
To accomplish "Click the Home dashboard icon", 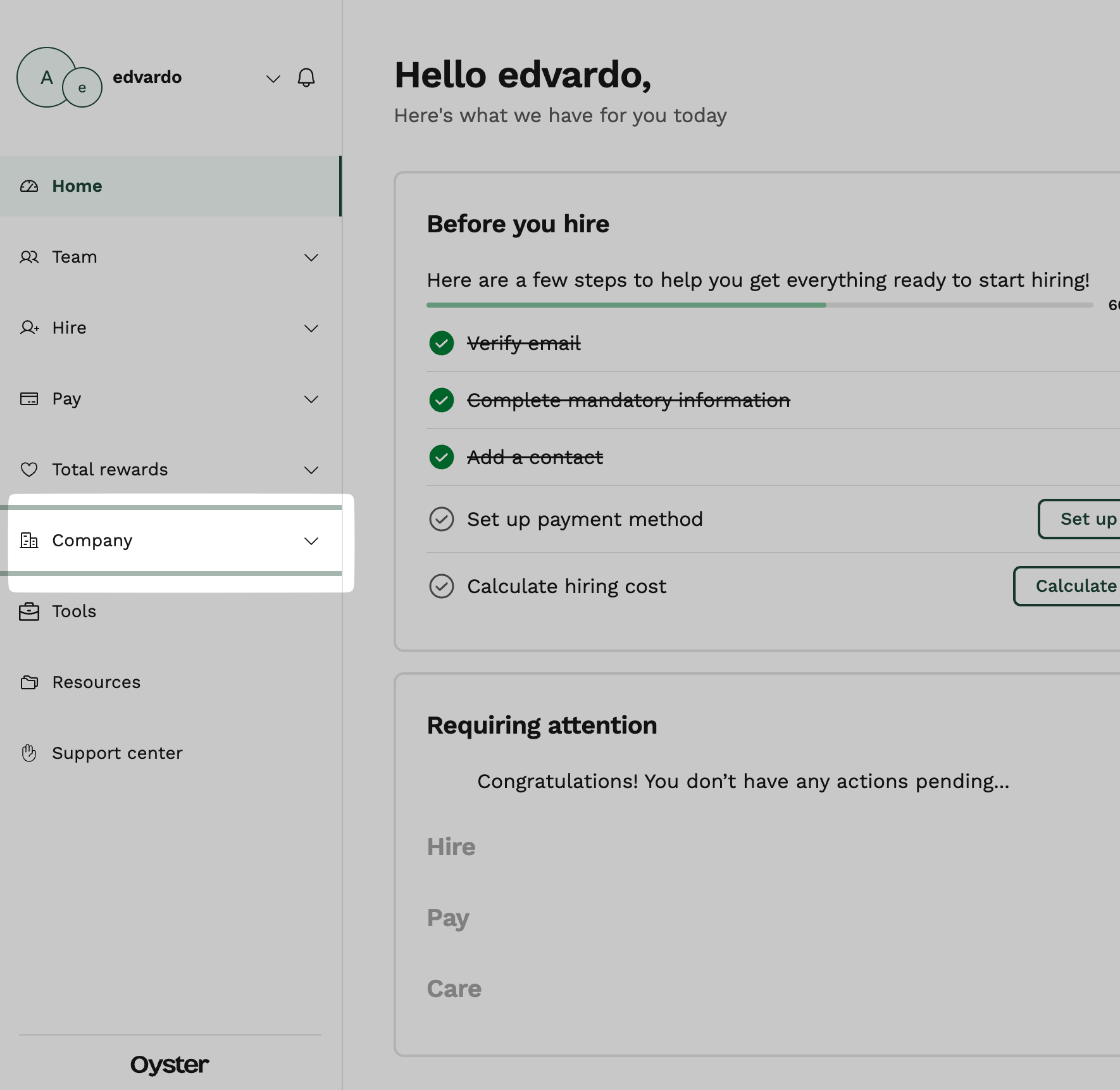I will 29,186.
